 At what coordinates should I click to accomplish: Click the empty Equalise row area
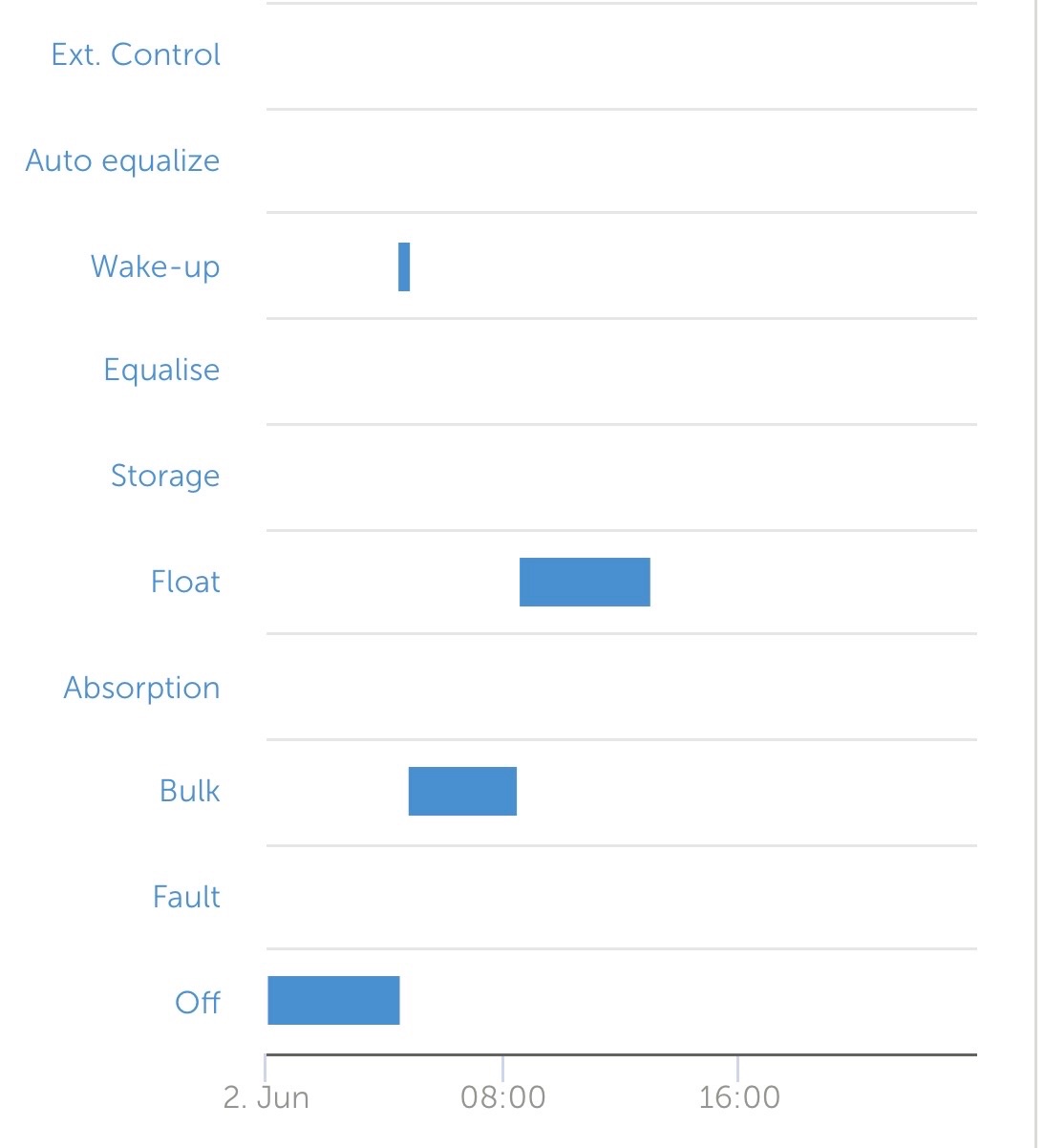click(621, 372)
